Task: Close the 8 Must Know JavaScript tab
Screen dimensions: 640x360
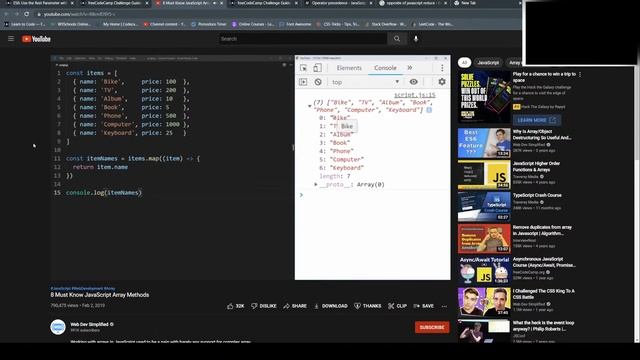Action: tap(222, 3)
